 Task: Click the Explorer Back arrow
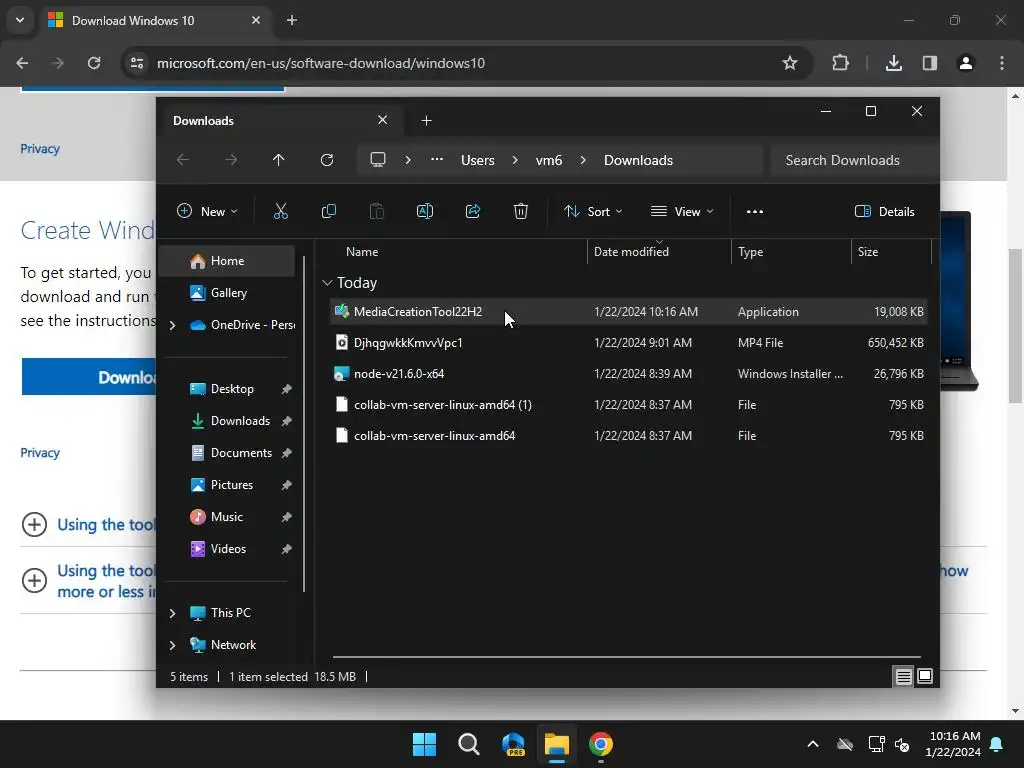click(x=183, y=160)
